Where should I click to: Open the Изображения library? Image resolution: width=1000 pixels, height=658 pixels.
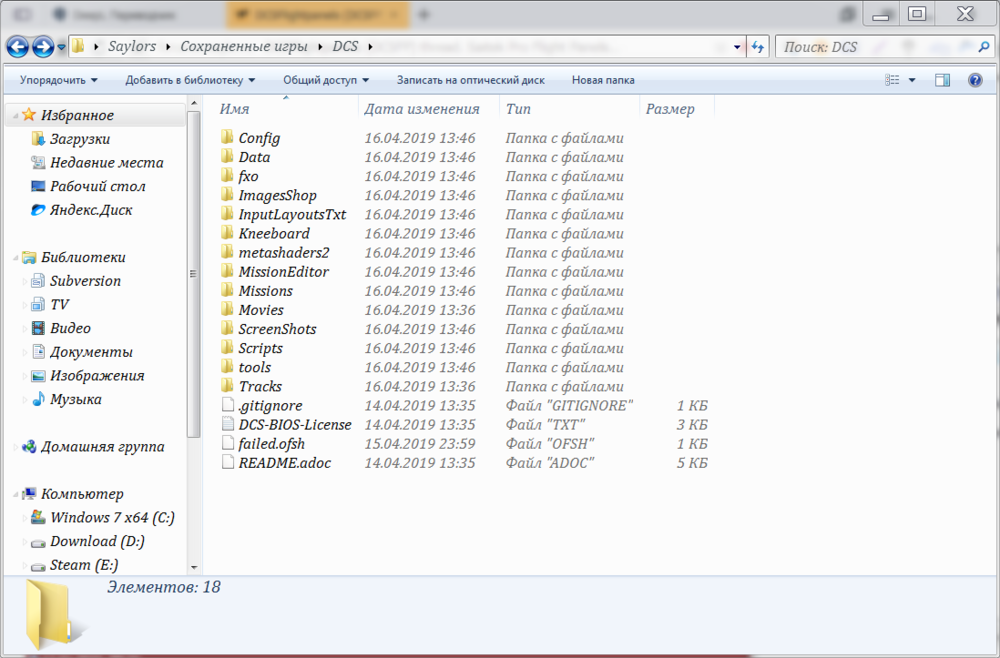point(87,375)
